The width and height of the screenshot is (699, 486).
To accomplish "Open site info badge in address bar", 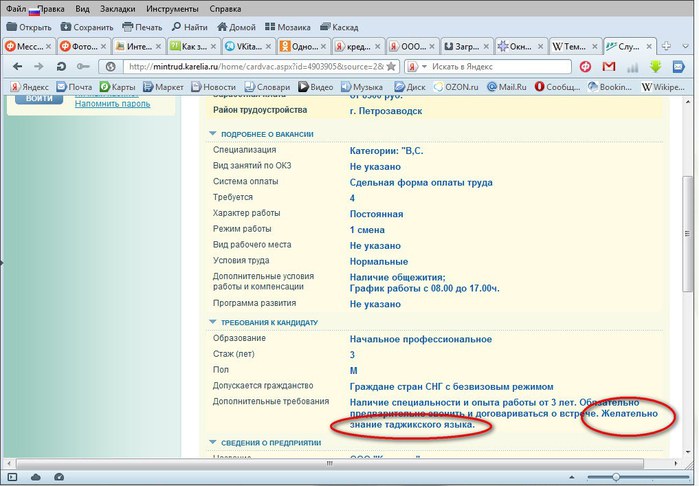I will (x=111, y=66).
